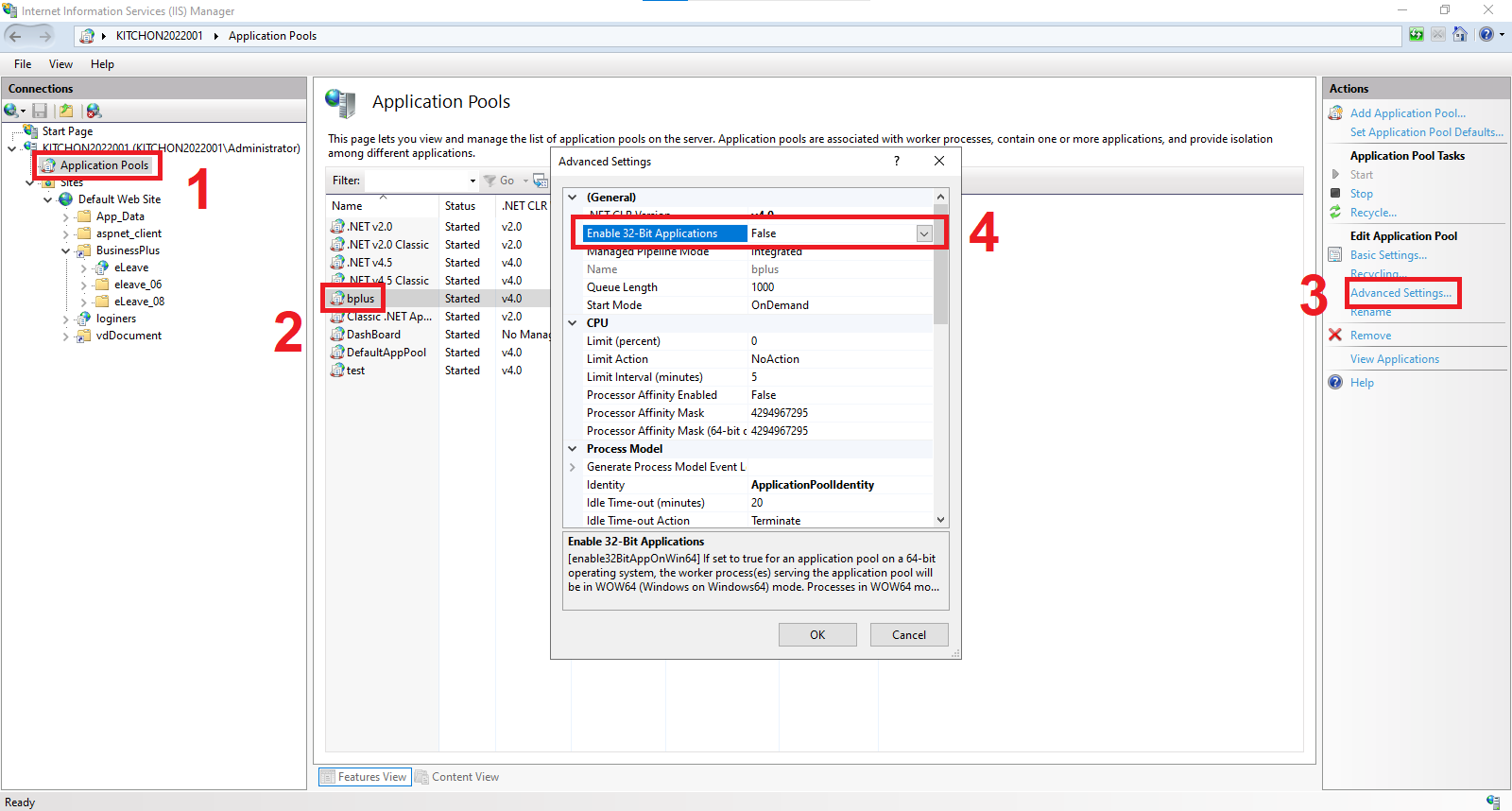Collapse the Default Web Site node
Viewport: 1512px width, 811px height.
(48, 199)
